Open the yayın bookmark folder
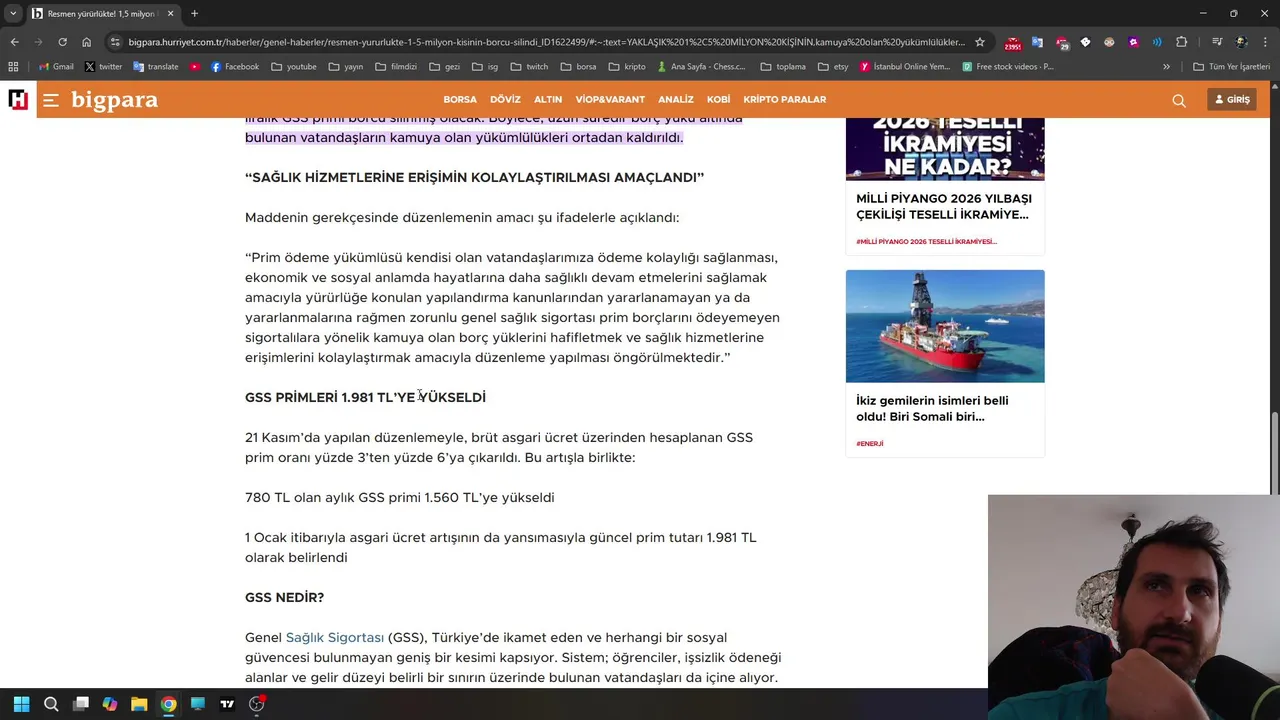The image size is (1280, 720). (344, 66)
